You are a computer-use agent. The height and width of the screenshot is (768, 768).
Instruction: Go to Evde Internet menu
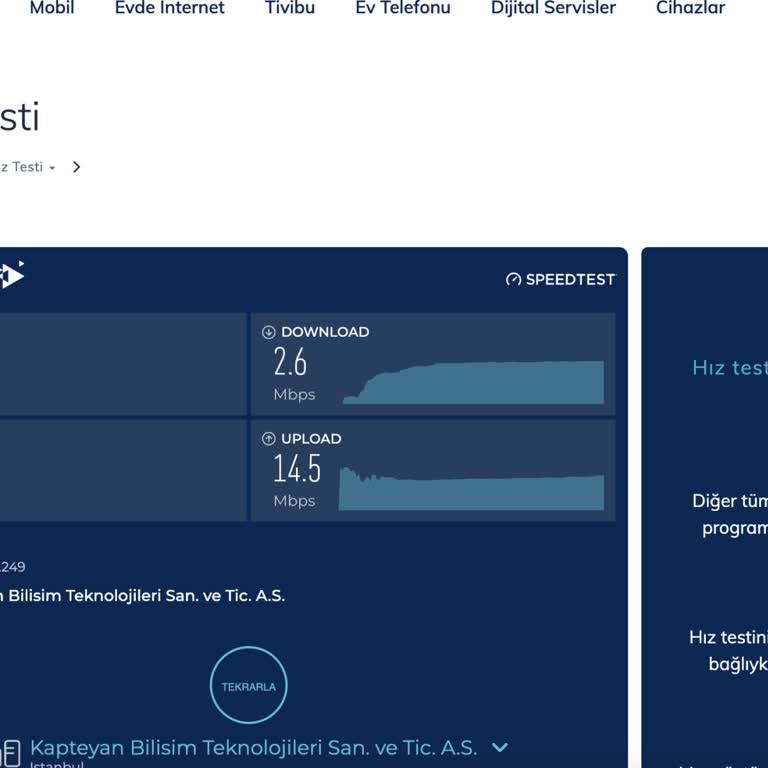tap(170, 8)
